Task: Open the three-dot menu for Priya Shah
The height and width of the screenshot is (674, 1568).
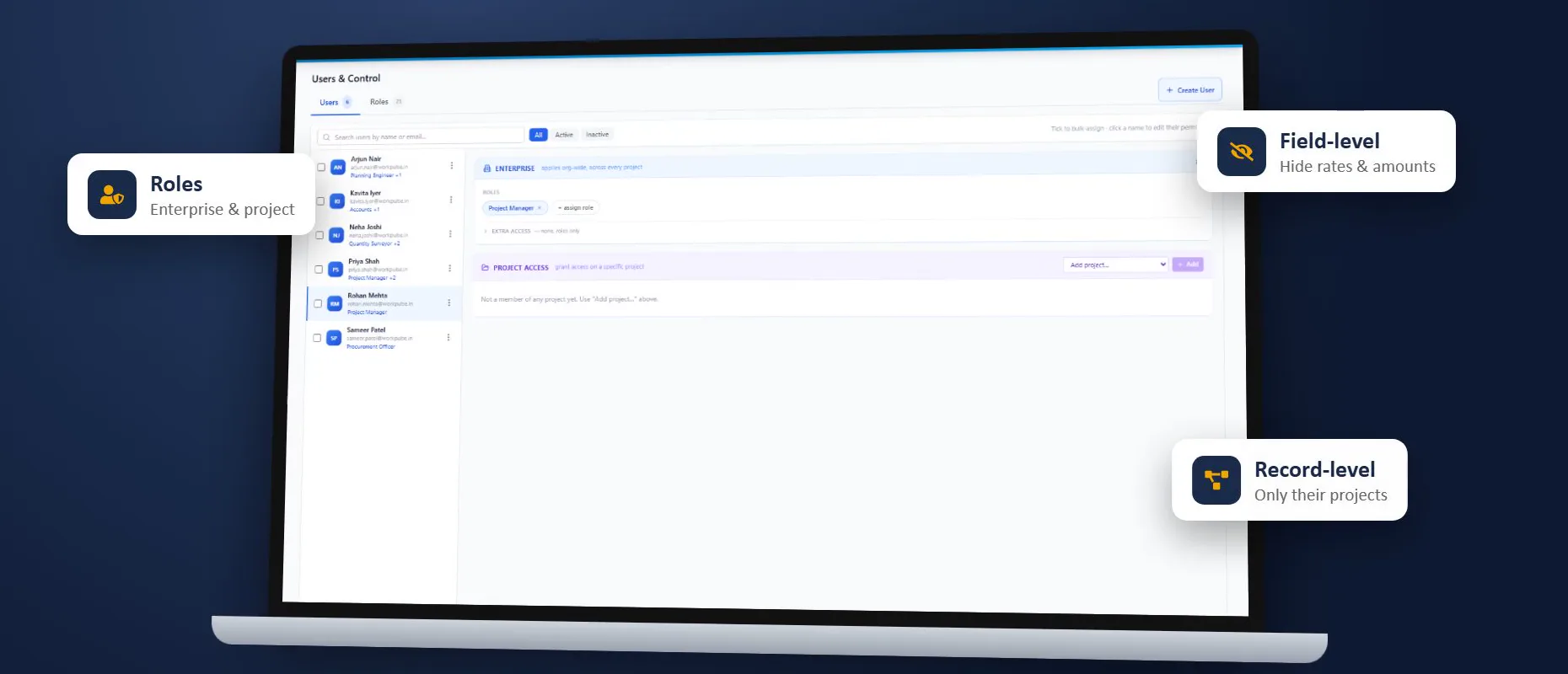Action: [449, 268]
